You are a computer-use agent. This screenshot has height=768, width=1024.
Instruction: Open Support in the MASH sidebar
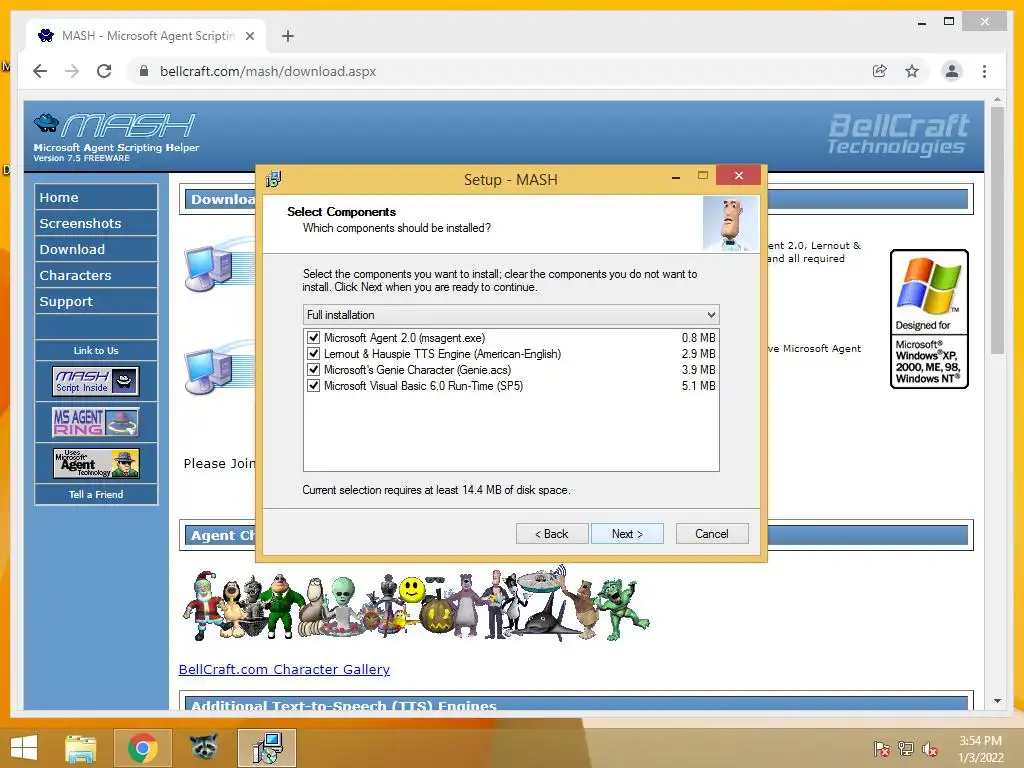[96, 302]
